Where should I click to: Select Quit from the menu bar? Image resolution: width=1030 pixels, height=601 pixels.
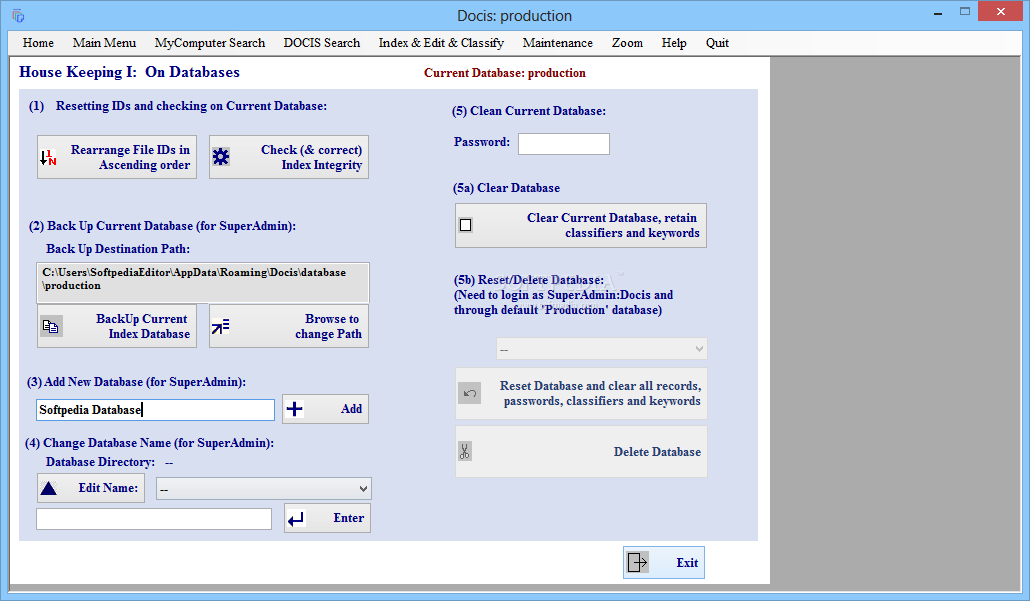point(717,43)
